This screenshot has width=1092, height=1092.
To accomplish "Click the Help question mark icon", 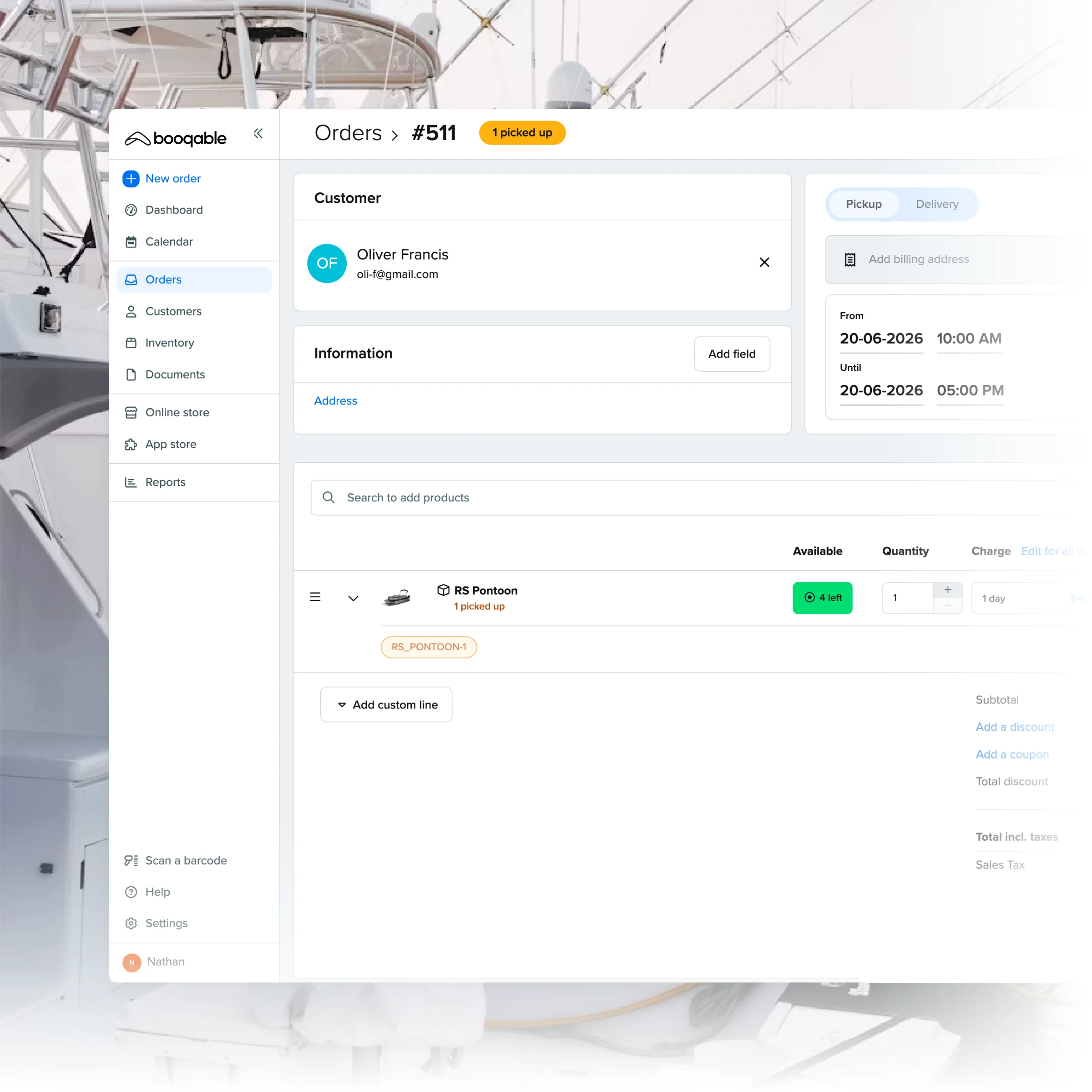I will pyautogui.click(x=131, y=892).
